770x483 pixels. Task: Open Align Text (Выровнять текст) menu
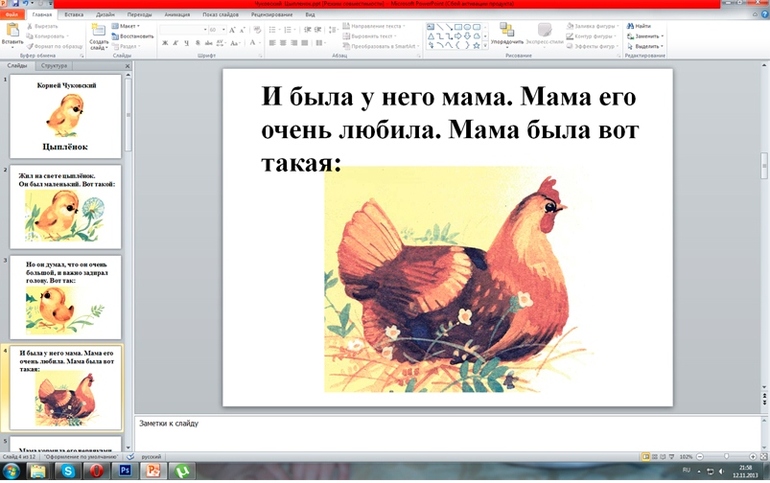[369, 36]
